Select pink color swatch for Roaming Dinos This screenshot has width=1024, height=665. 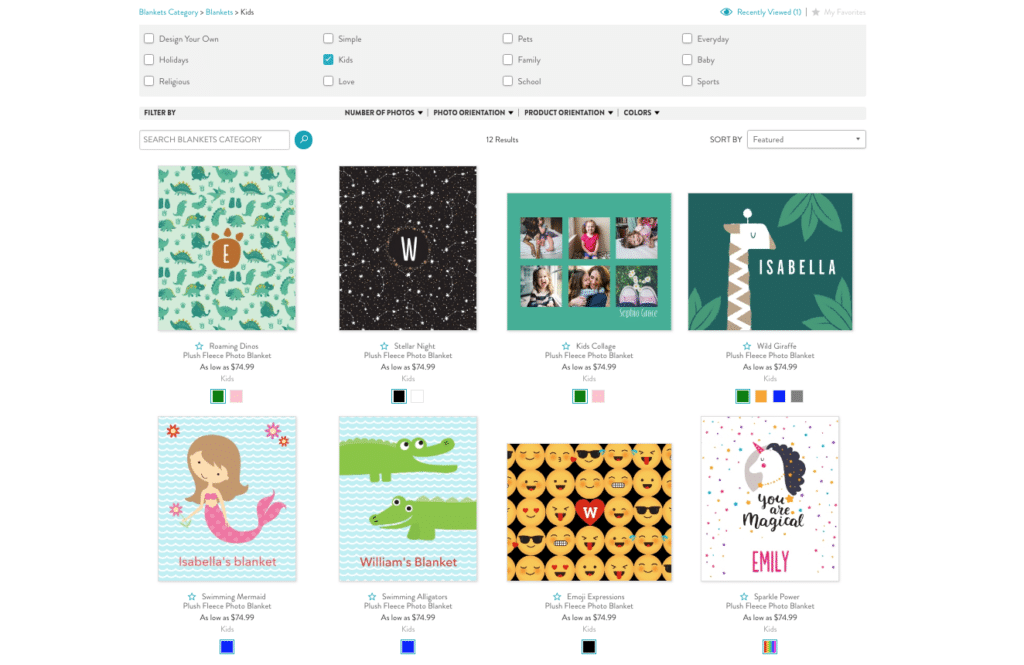click(236, 396)
